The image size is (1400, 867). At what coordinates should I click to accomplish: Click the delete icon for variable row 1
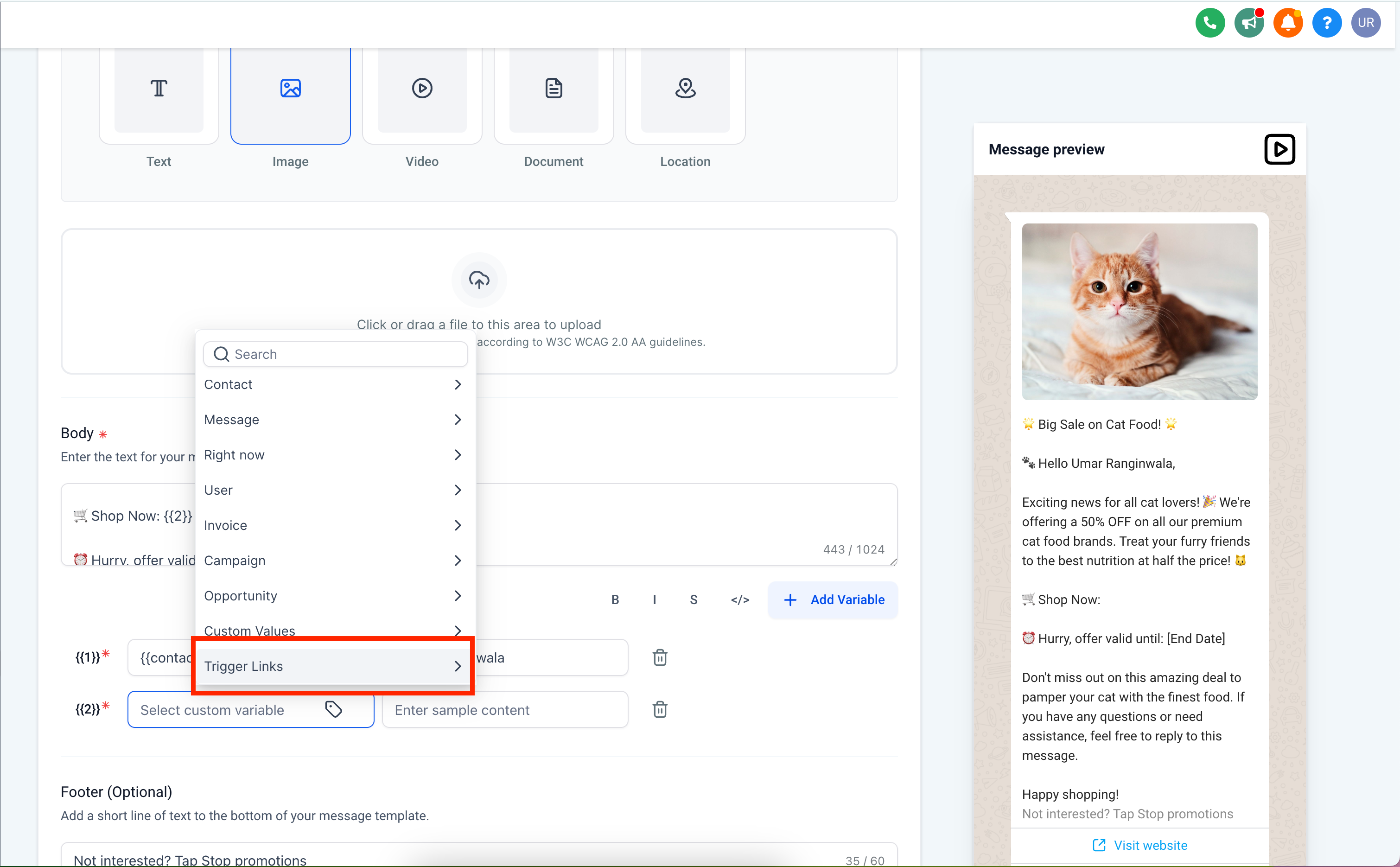point(659,658)
